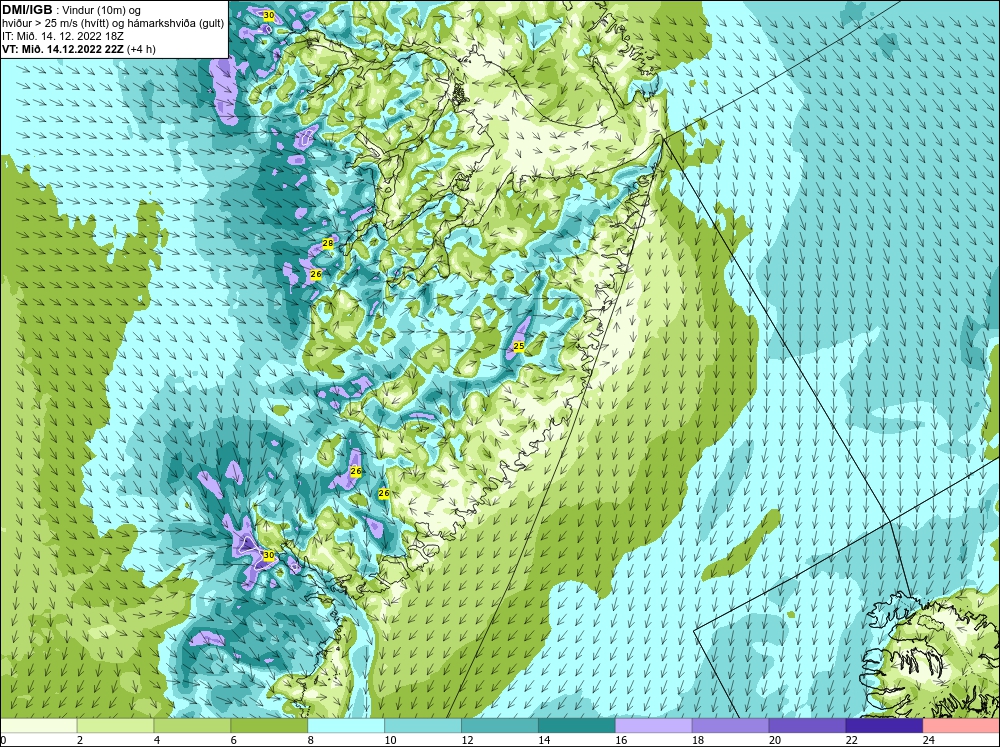This screenshot has height=747, width=1000.
Task: Click the scale value 10
Action: coord(390,740)
